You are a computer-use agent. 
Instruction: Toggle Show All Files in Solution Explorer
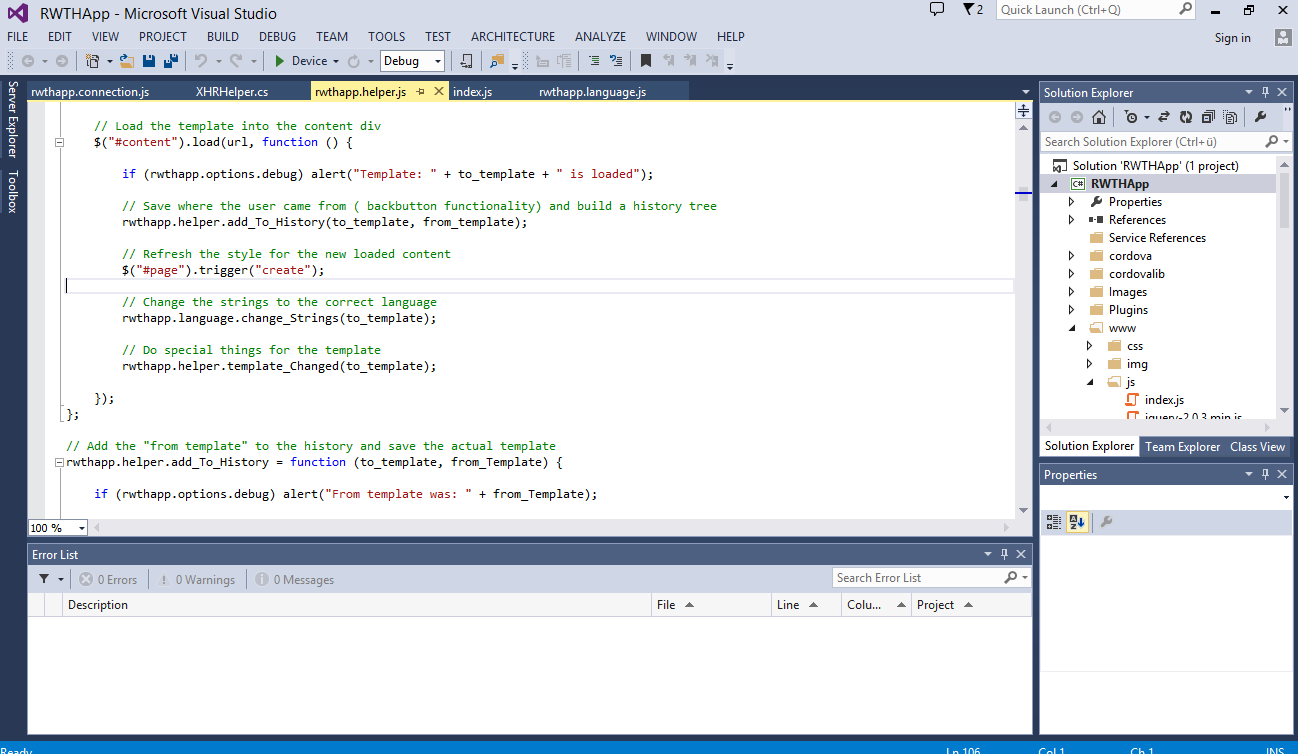coord(1229,117)
